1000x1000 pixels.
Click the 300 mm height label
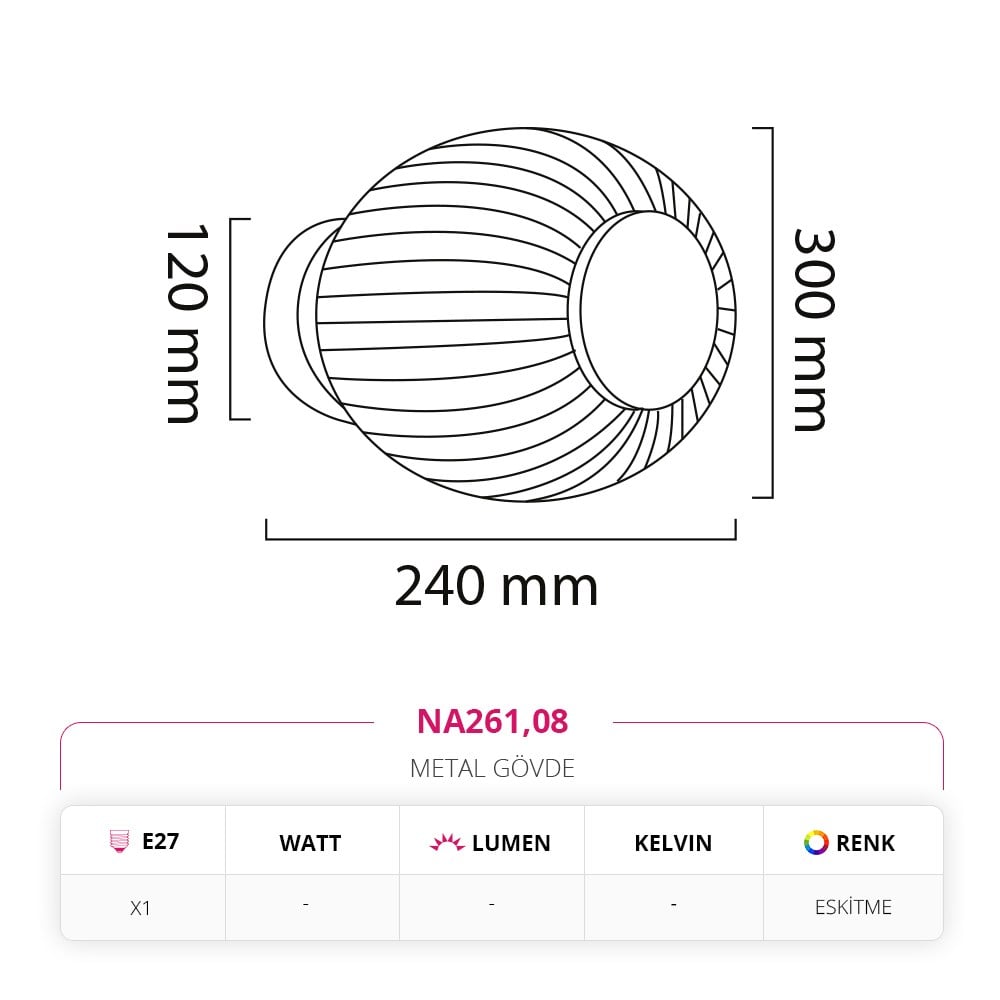pyautogui.click(x=814, y=330)
